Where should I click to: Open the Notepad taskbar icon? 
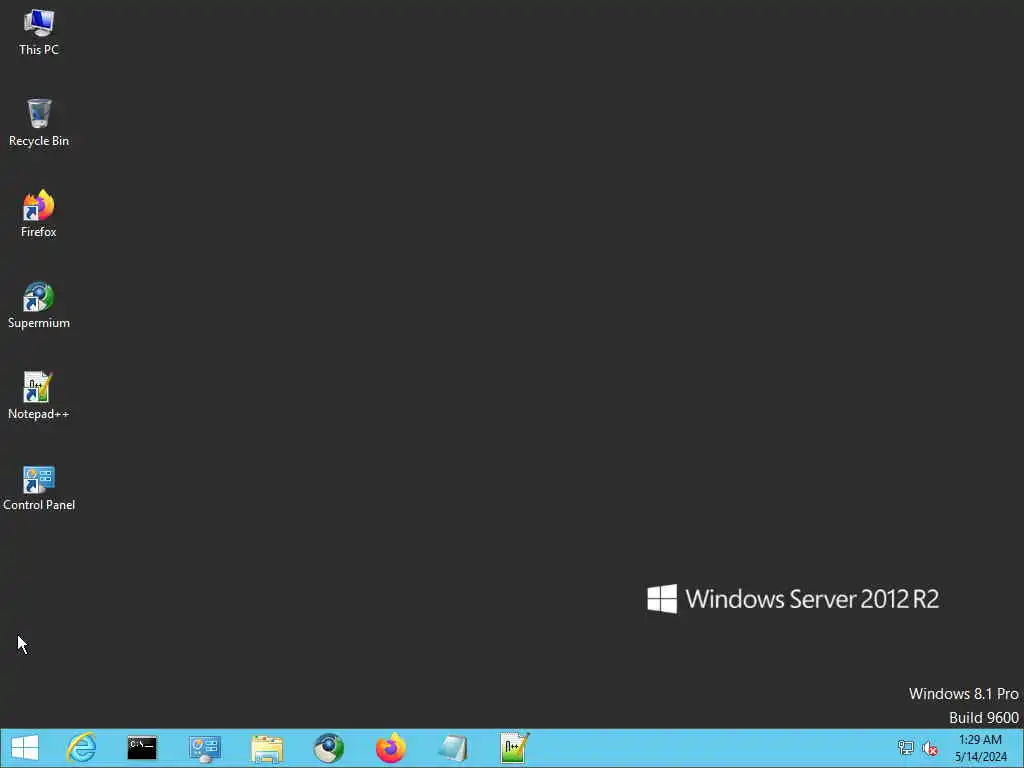(x=453, y=748)
